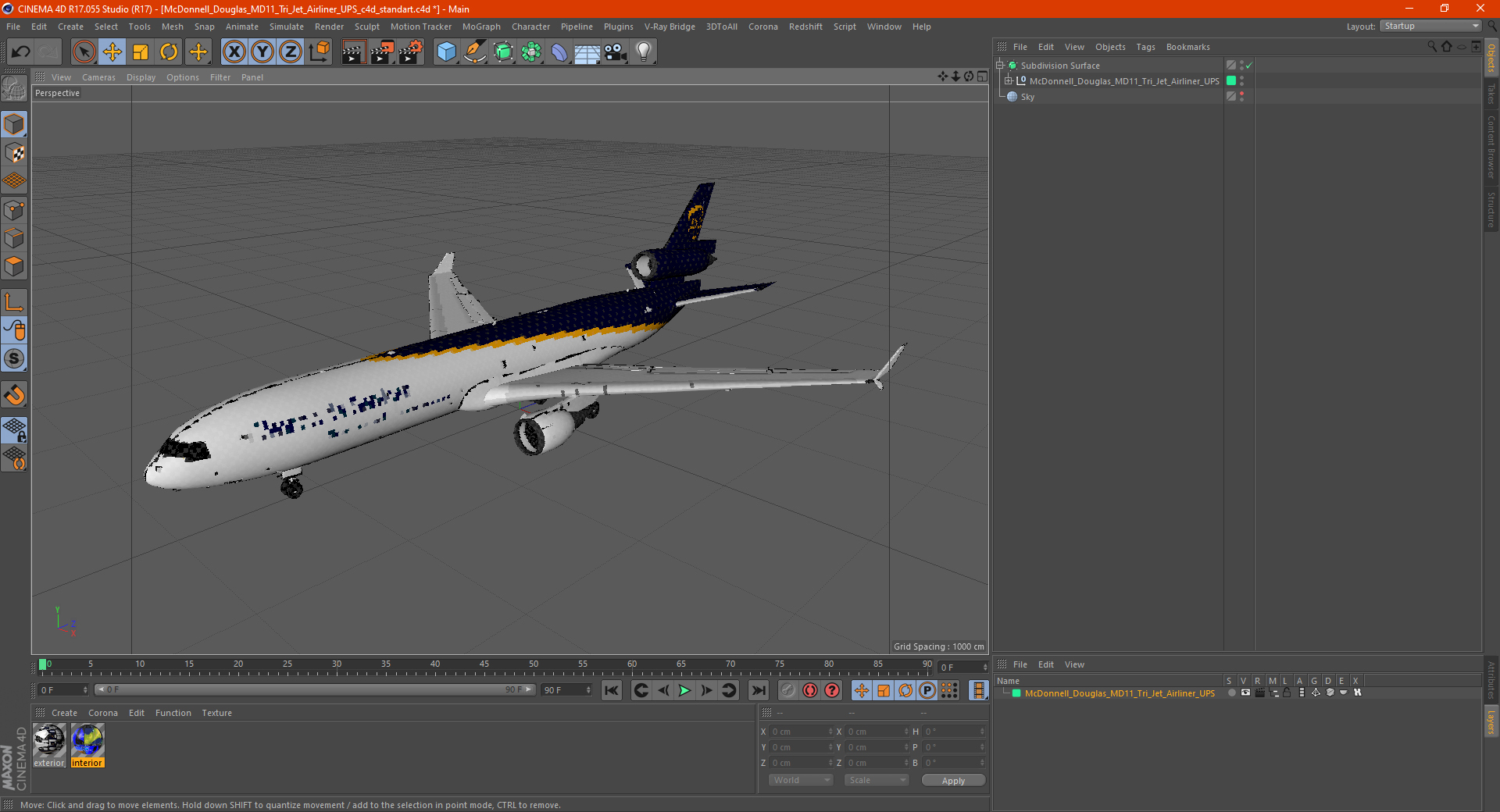Activate the Move tool in toolbar

(x=112, y=52)
